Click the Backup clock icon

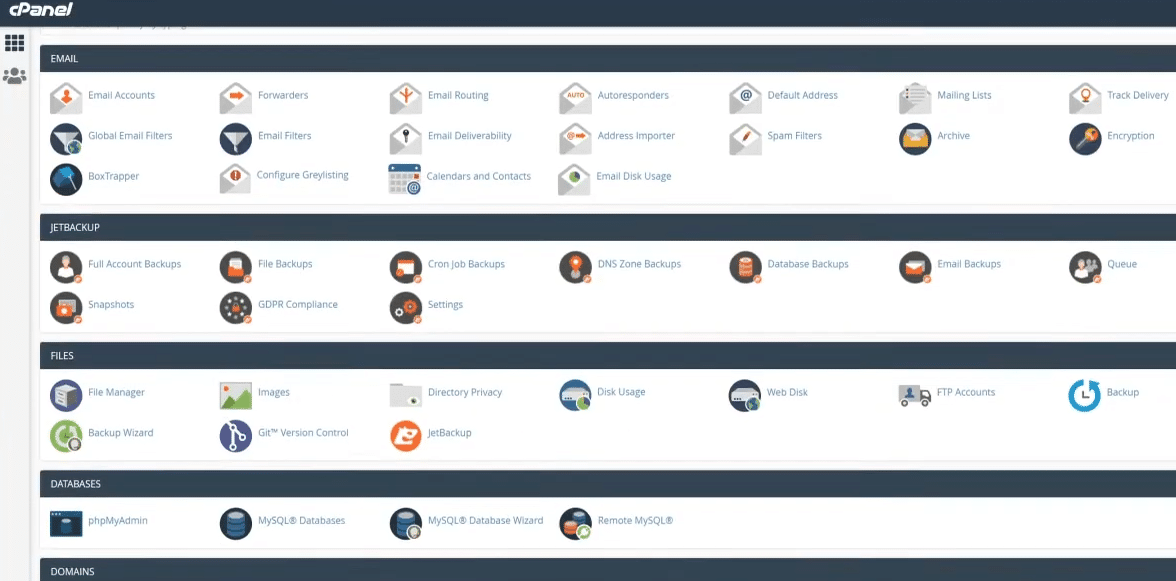click(x=1084, y=395)
